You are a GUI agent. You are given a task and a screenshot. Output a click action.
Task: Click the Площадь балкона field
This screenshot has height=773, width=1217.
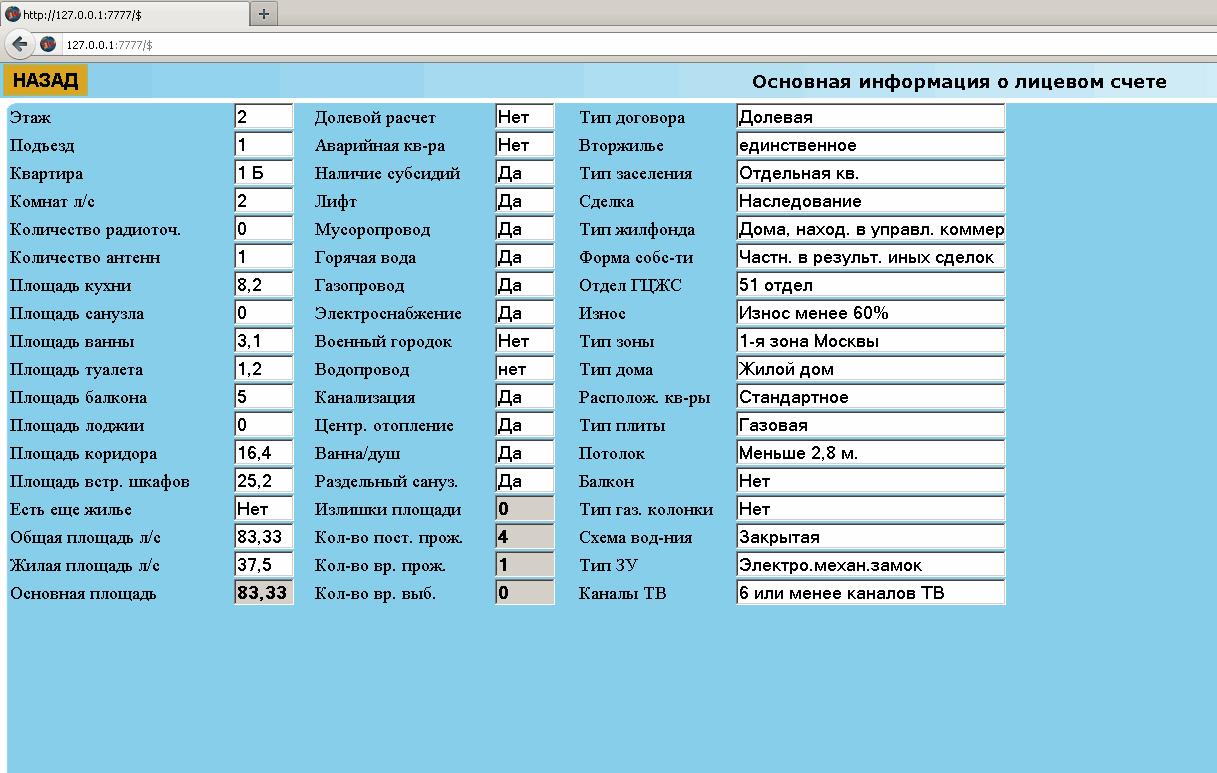point(264,397)
